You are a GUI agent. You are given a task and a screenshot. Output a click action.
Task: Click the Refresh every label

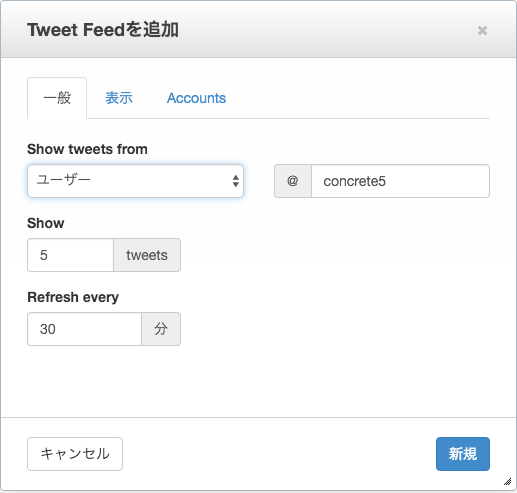[x=73, y=297]
